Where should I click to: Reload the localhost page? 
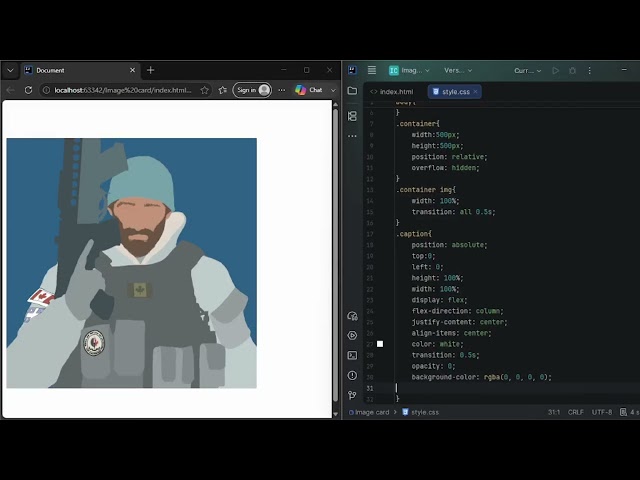(x=28, y=90)
